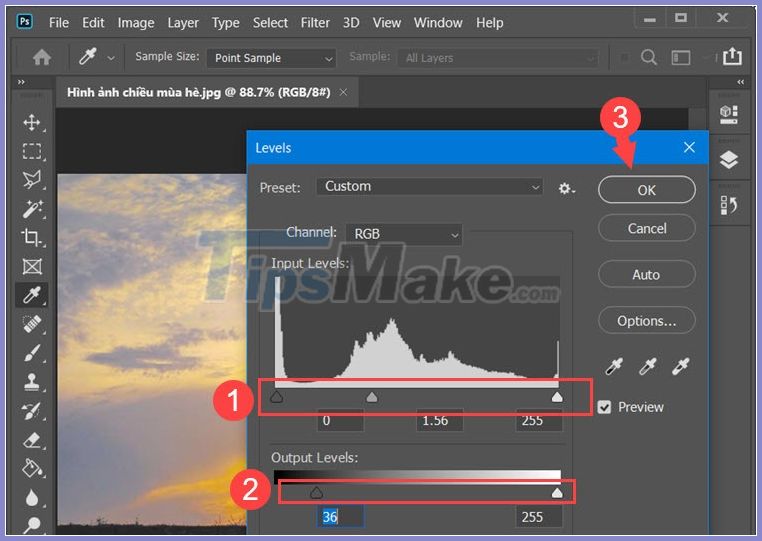Open the Sample Size Point Sample dropdown

(x=271, y=58)
